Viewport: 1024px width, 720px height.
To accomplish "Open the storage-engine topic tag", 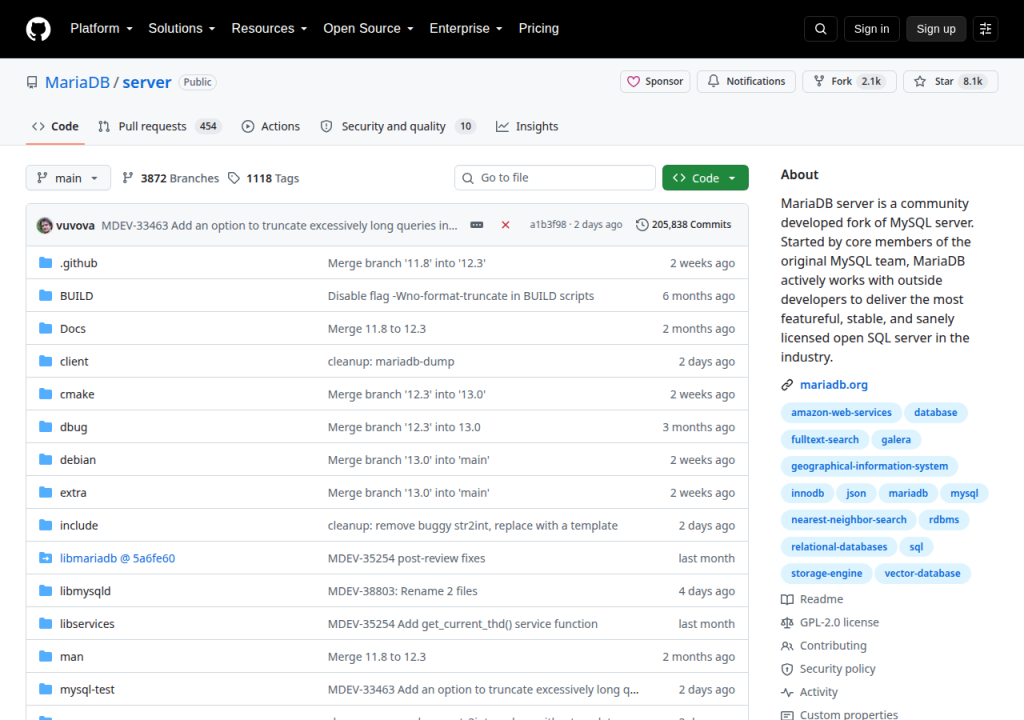I will pyautogui.click(x=826, y=573).
